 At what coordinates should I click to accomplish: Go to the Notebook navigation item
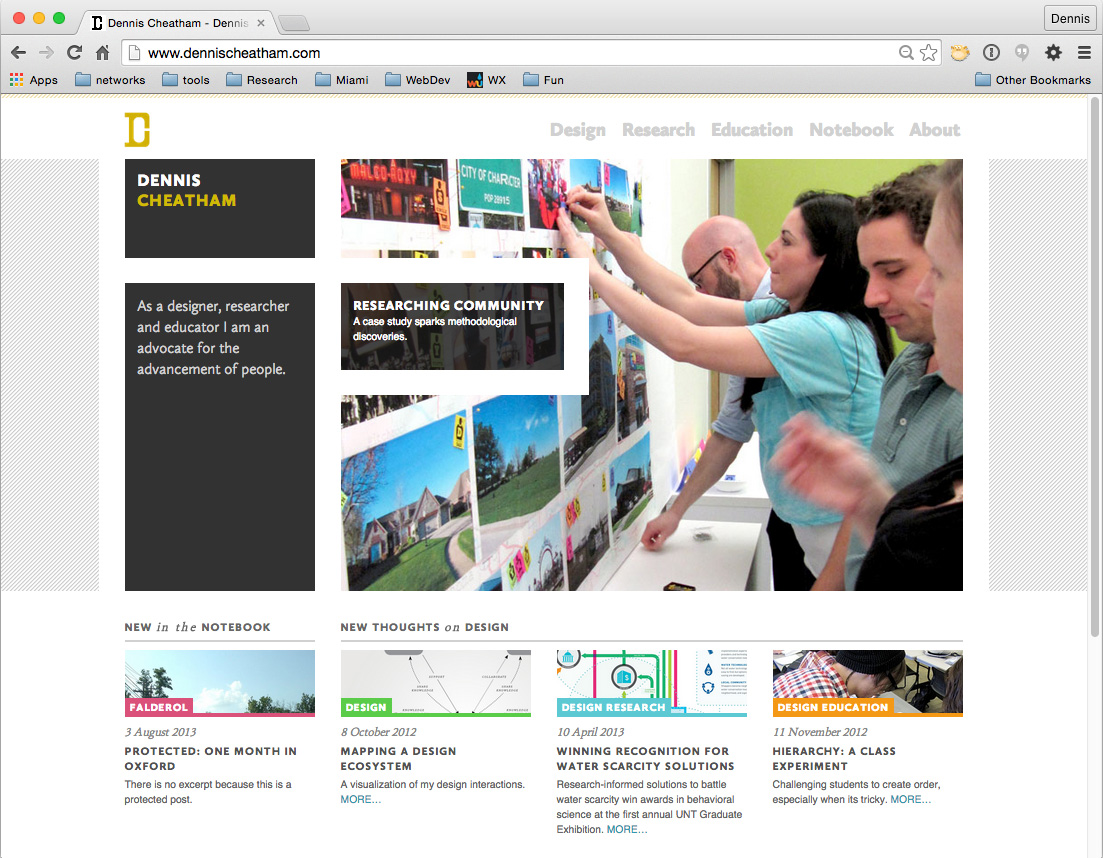coord(851,130)
